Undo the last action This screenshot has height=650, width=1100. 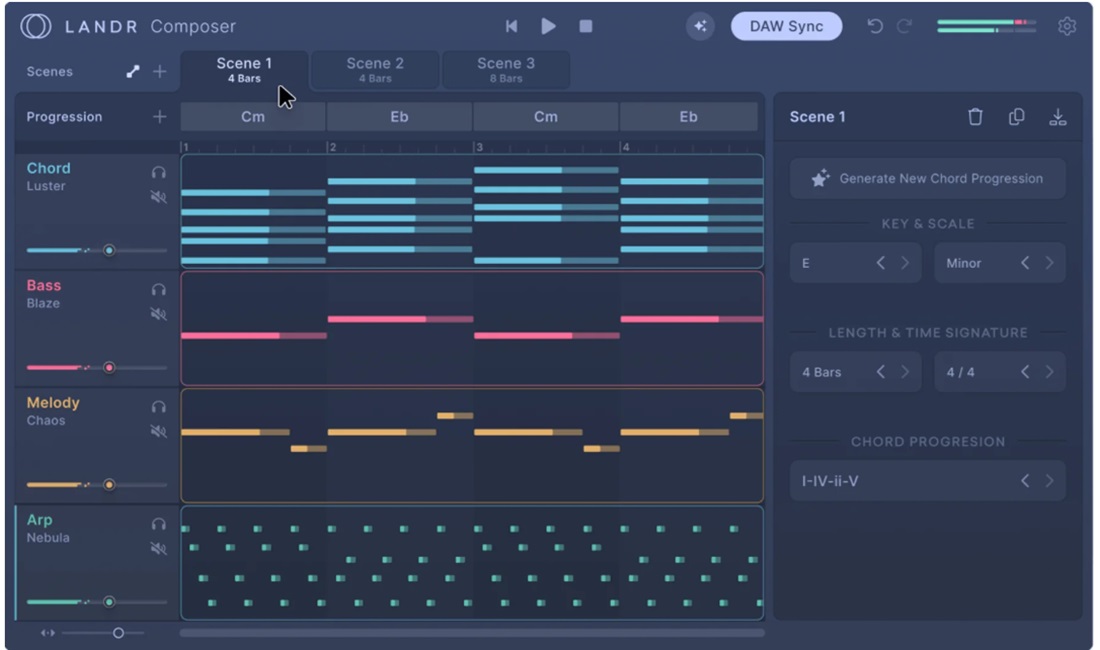pos(875,26)
